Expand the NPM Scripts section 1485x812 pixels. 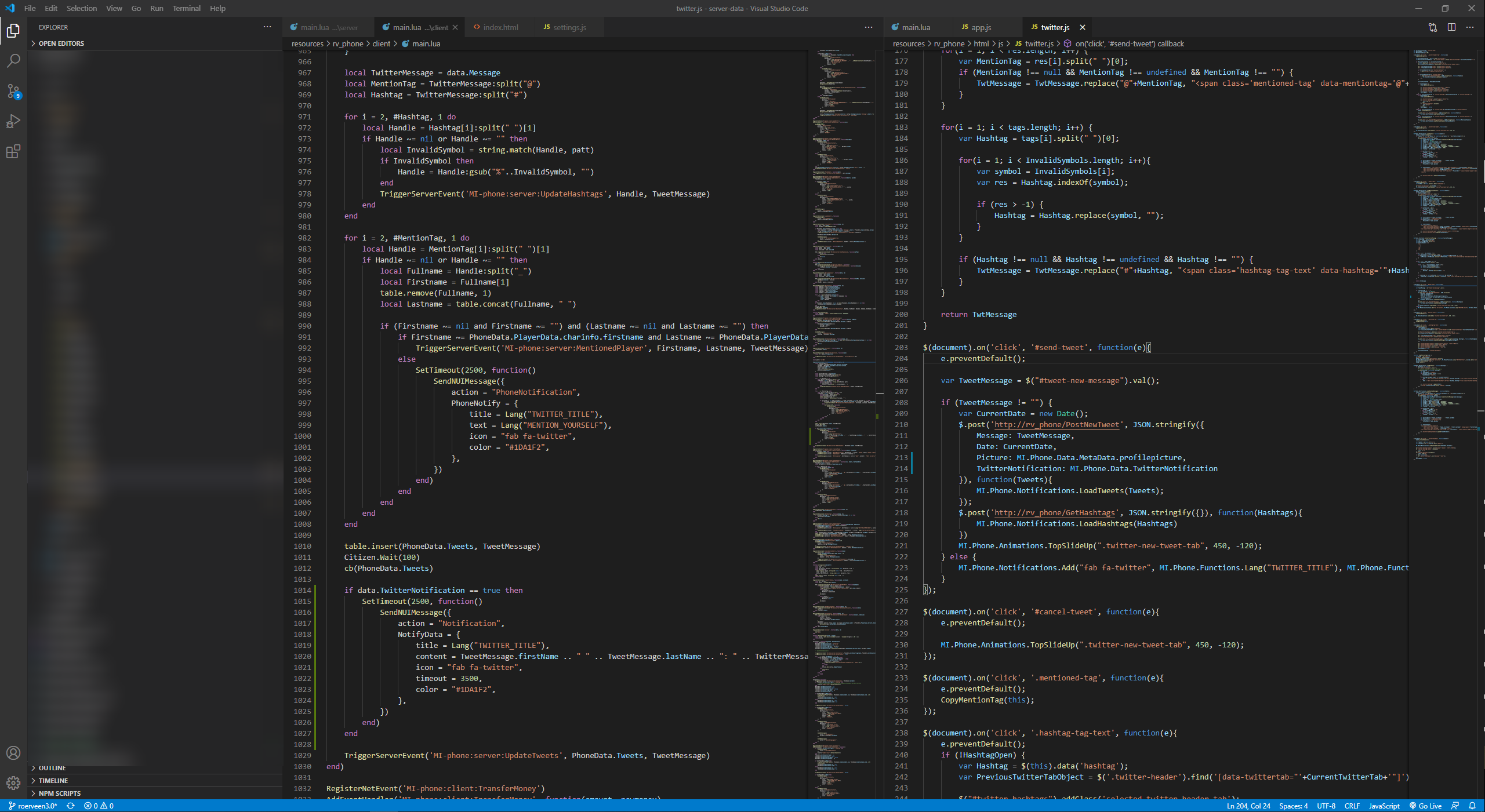[59, 793]
